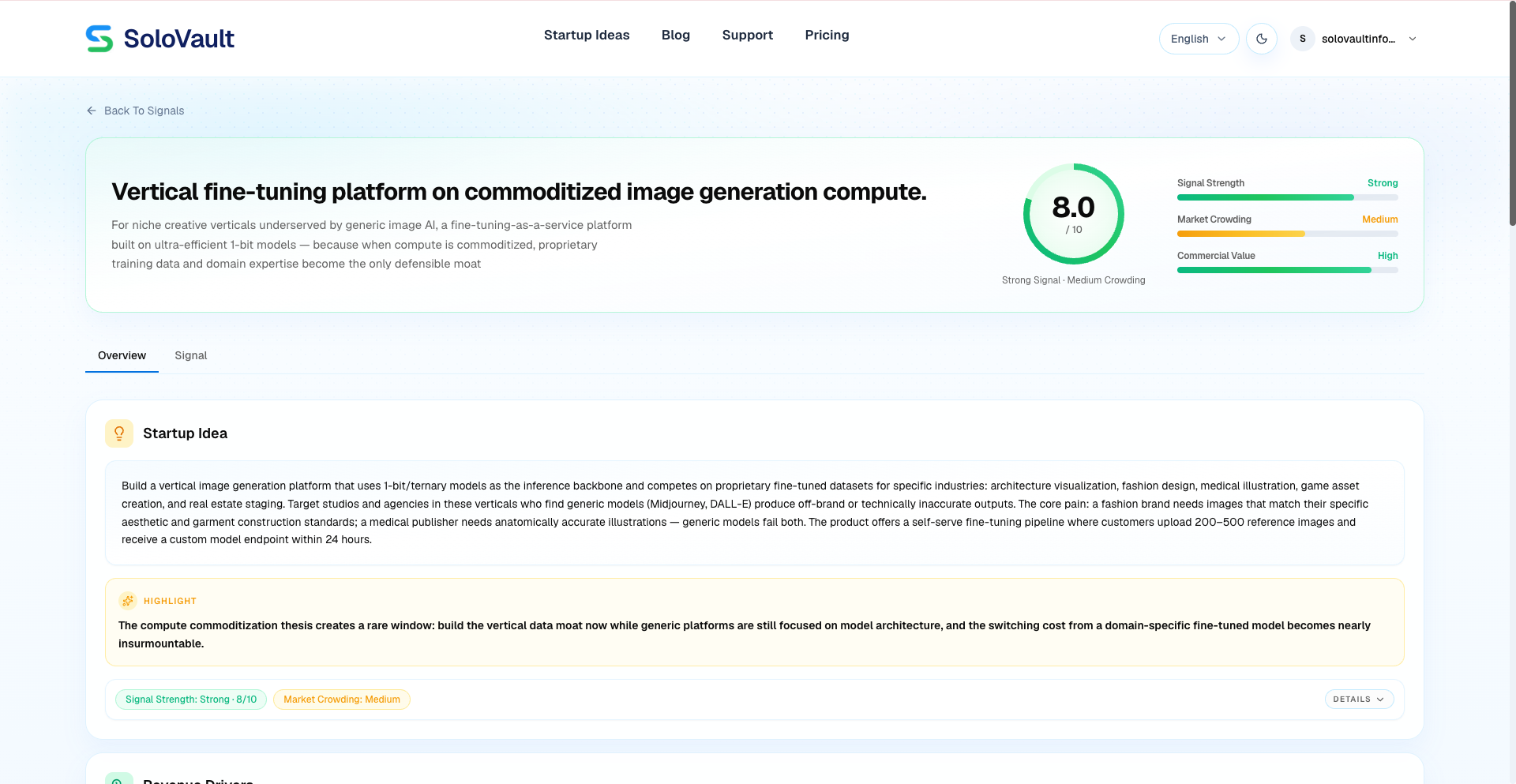The image size is (1516, 784).
Task: Click the Highlight sparkle icon
Action: pyautogui.click(x=128, y=601)
